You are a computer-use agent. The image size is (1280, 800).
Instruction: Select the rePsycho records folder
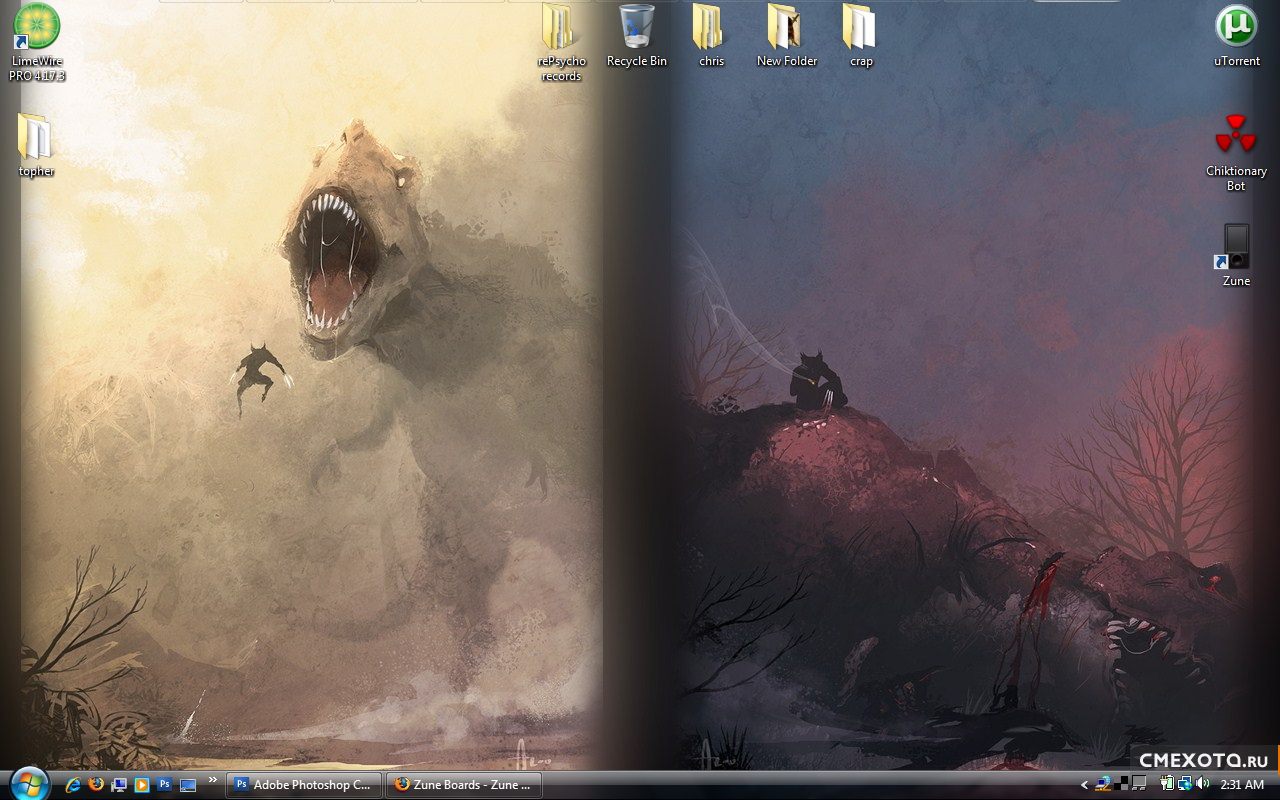(560, 28)
